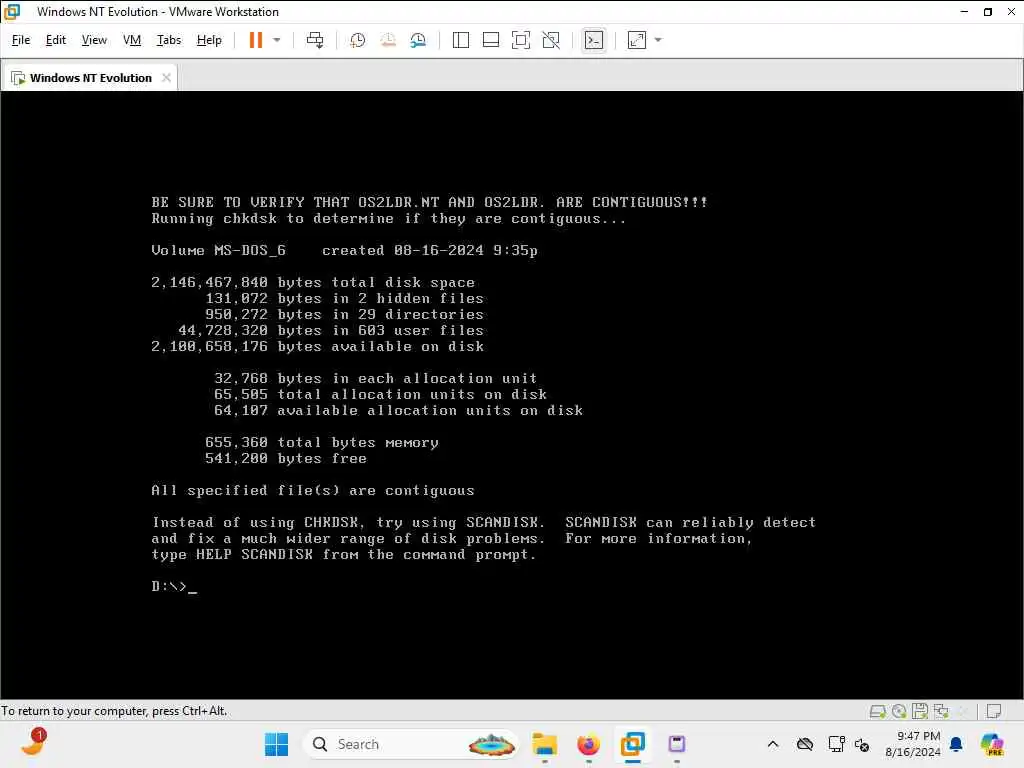Toggle the library sidebar panel
The image size is (1024, 768).
point(460,40)
